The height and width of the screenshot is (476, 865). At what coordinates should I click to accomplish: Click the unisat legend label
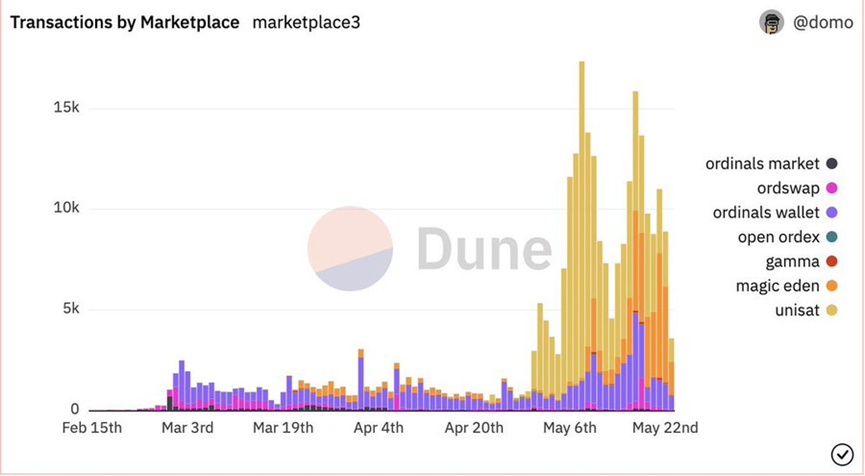[797, 310]
